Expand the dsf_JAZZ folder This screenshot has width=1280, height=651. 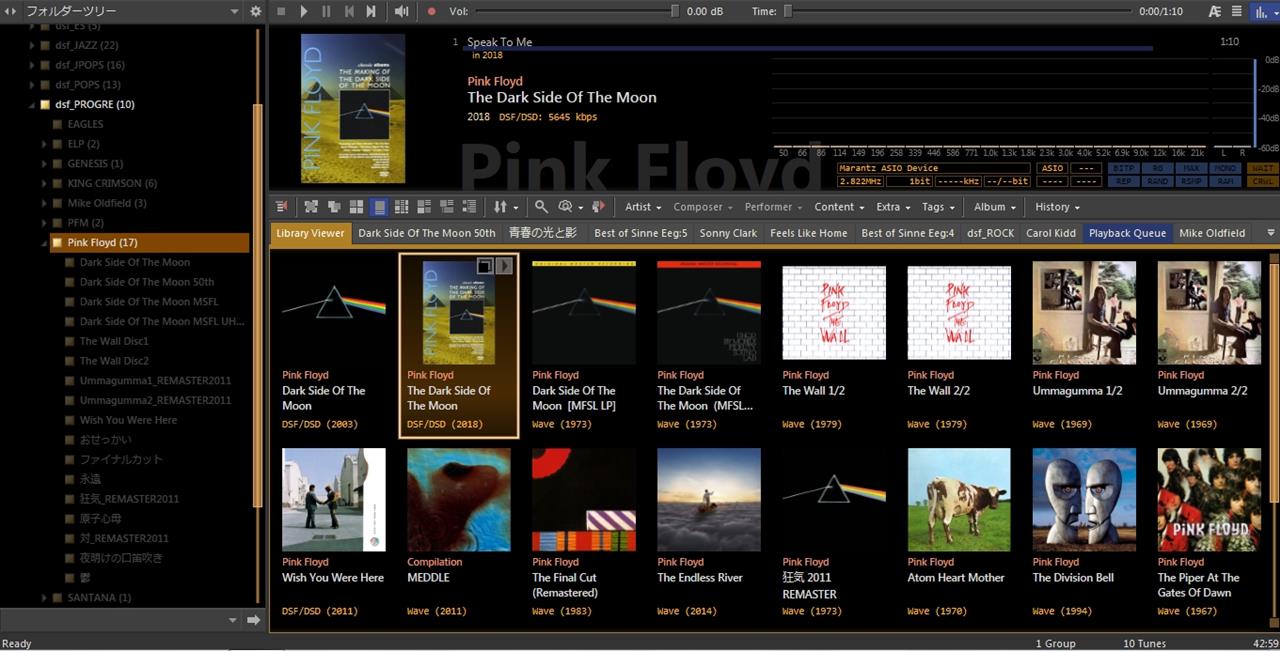click(x=33, y=45)
